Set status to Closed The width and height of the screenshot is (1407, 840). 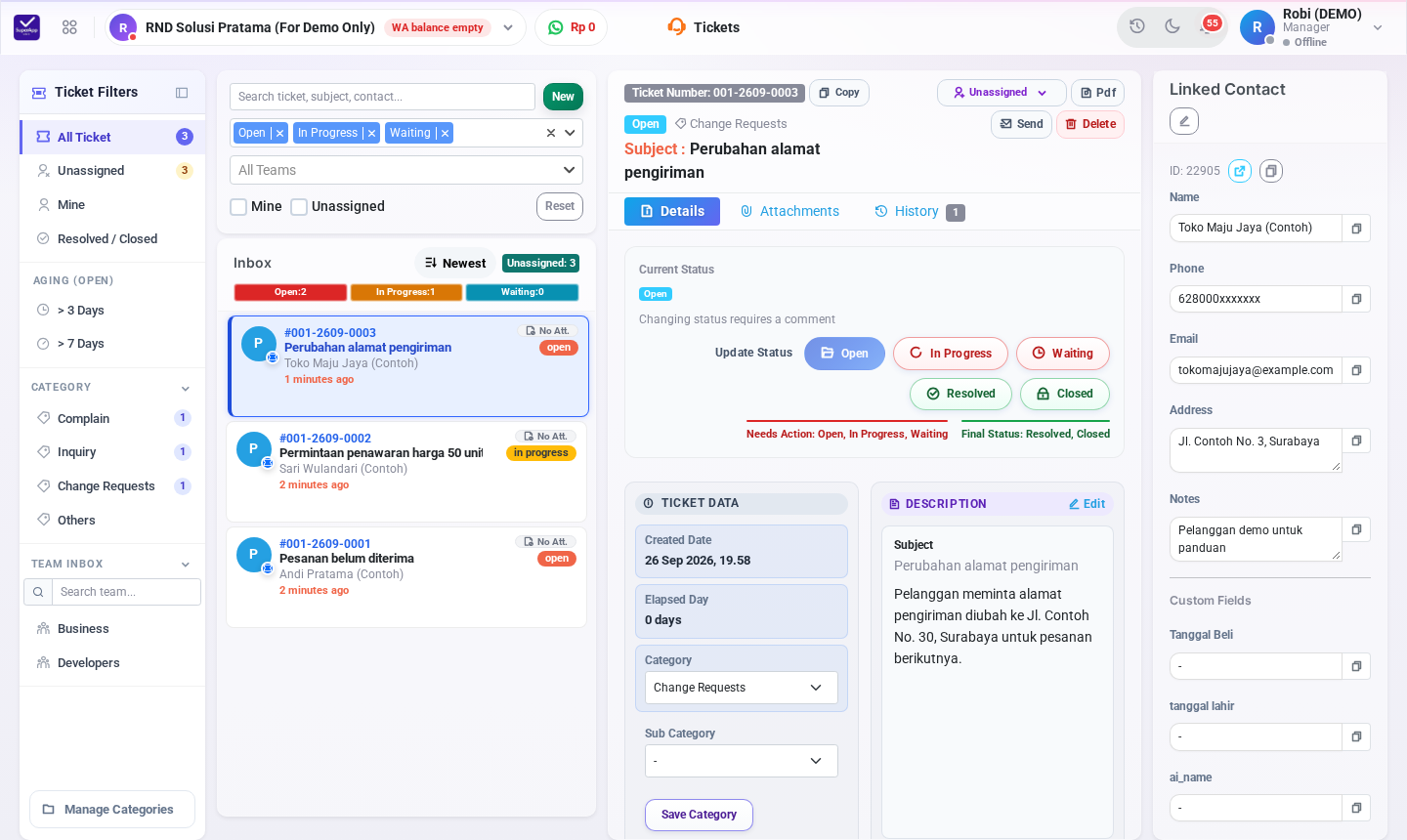coord(1065,394)
